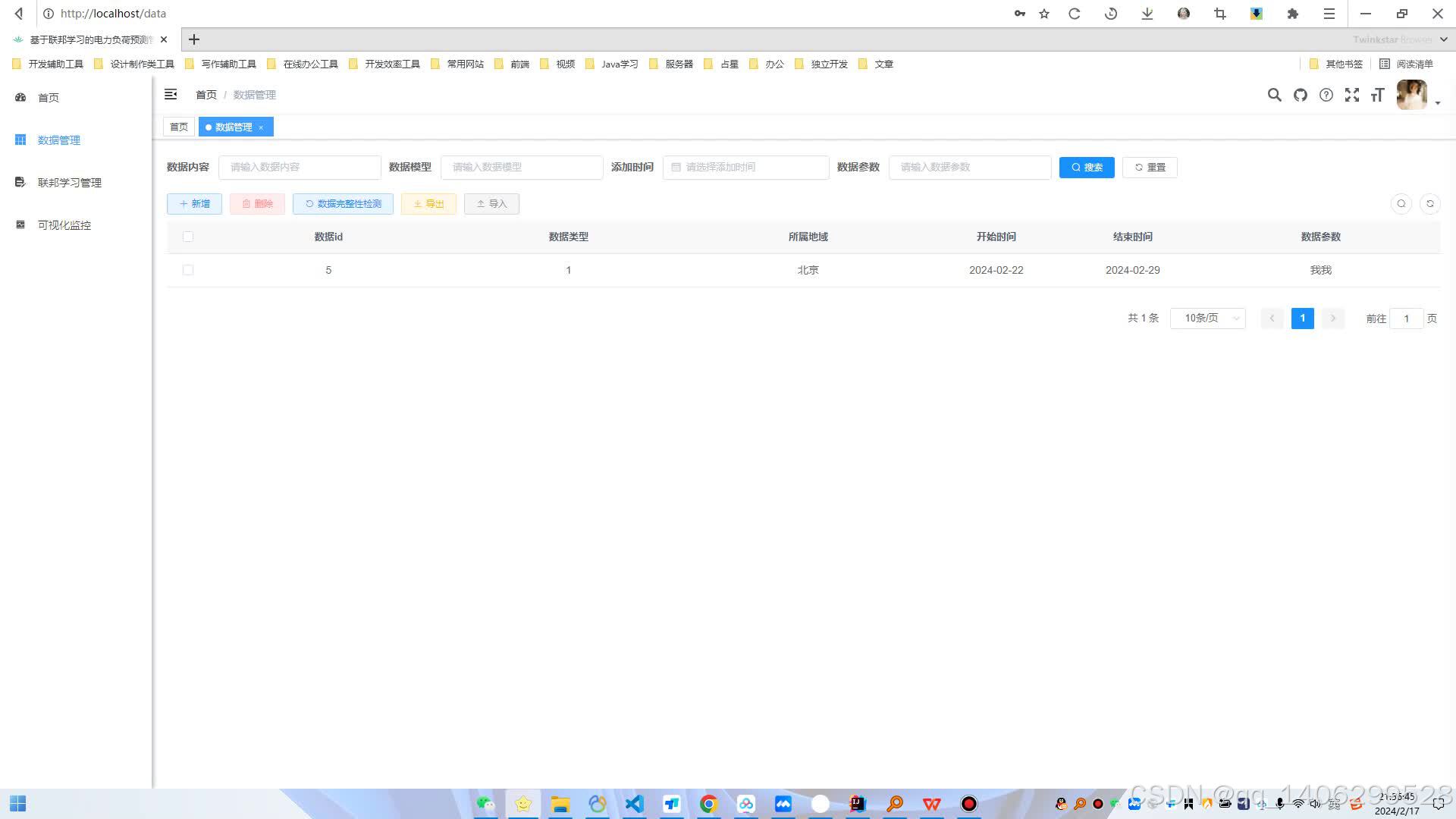Focus the 数据内容 input field
Image resolution: width=1456 pixels, height=819 pixels.
pyautogui.click(x=300, y=167)
